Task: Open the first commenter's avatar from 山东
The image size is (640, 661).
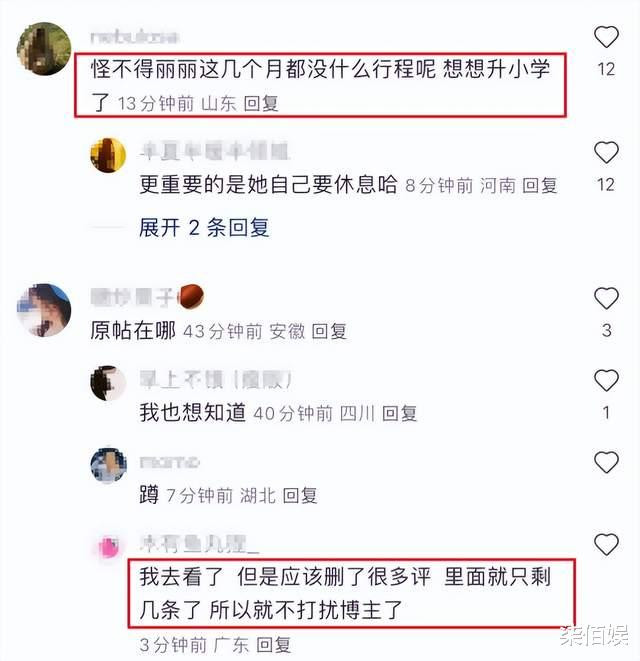Action: pos(44,49)
